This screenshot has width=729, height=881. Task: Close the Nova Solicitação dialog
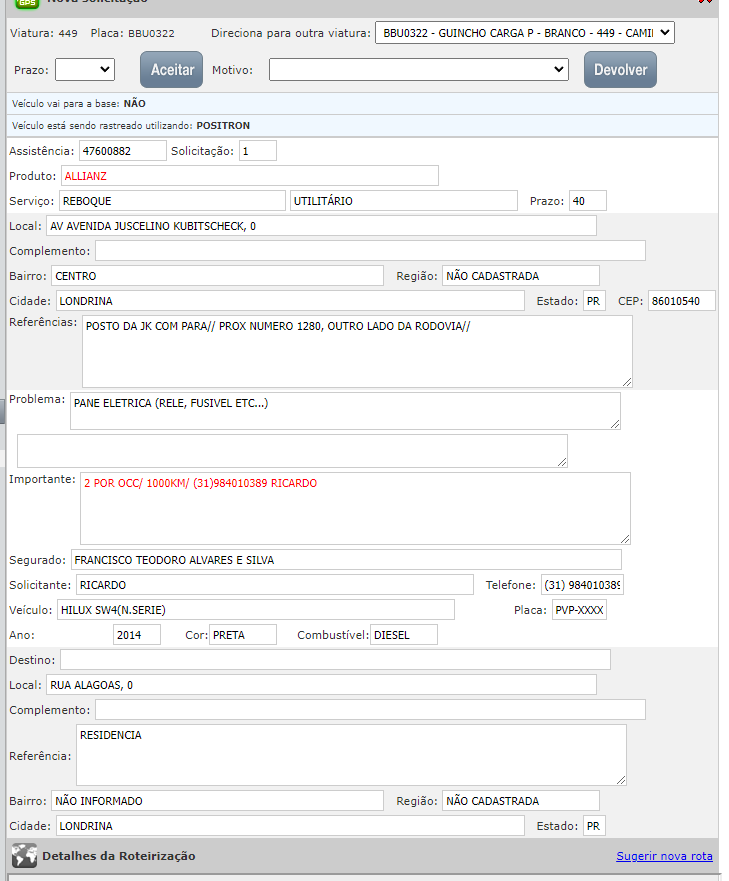click(x=706, y=3)
